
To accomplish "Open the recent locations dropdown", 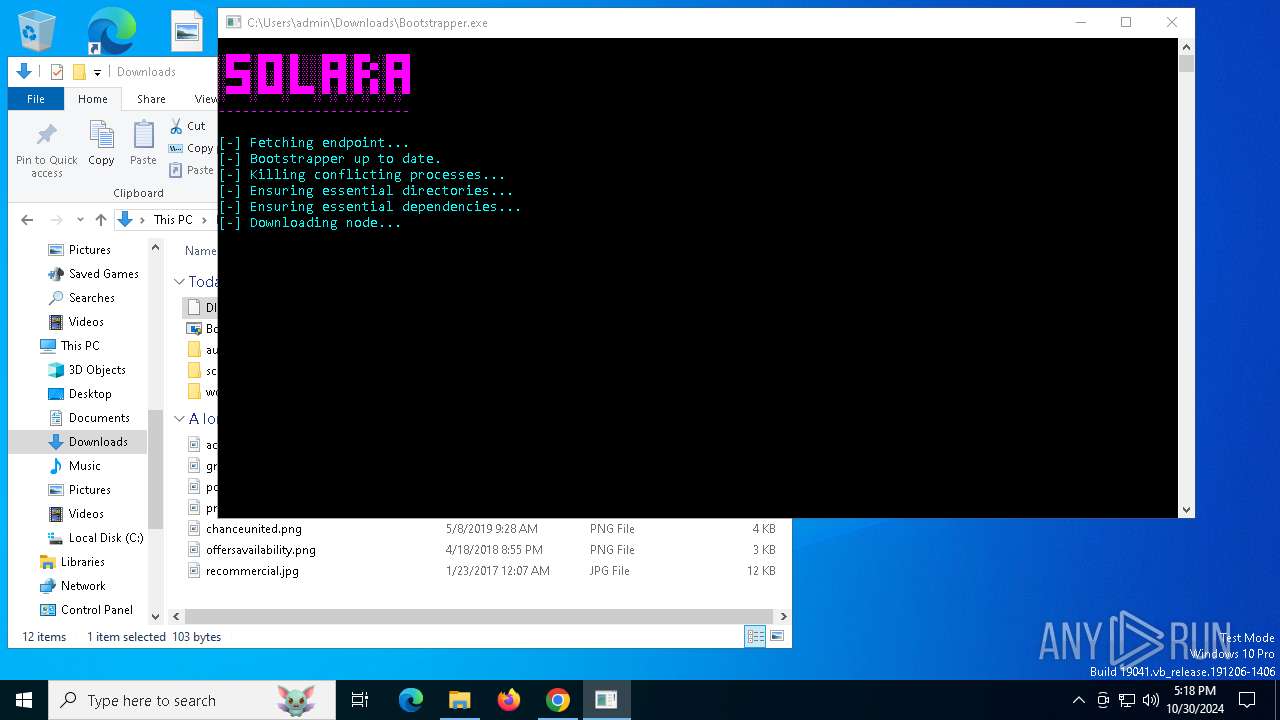I will pos(80,220).
